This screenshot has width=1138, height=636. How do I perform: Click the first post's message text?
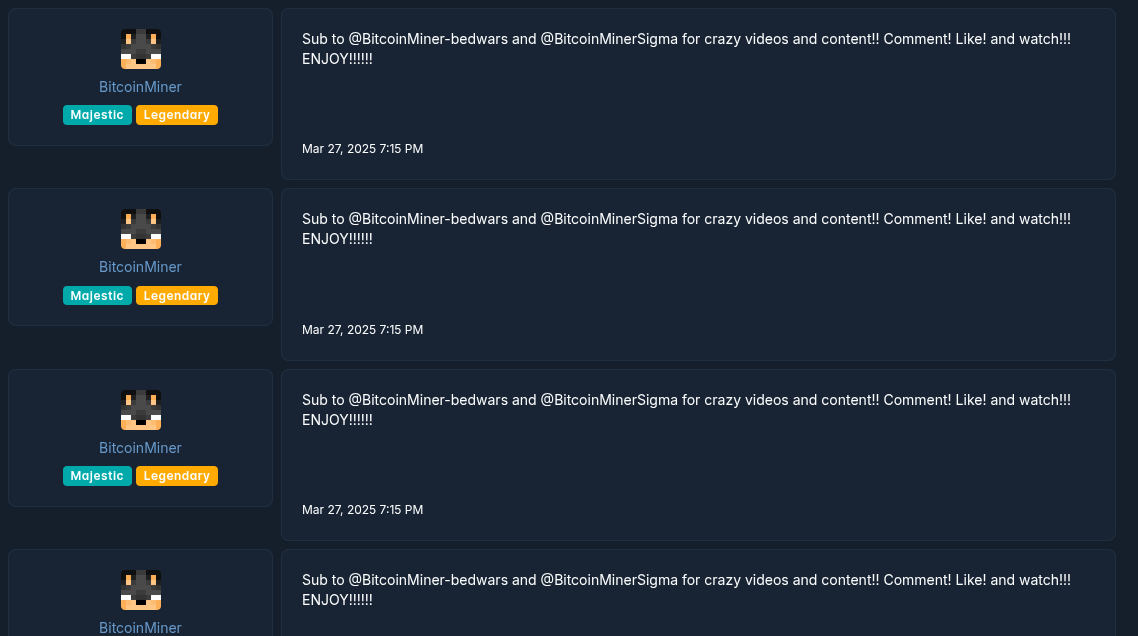point(686,49)
